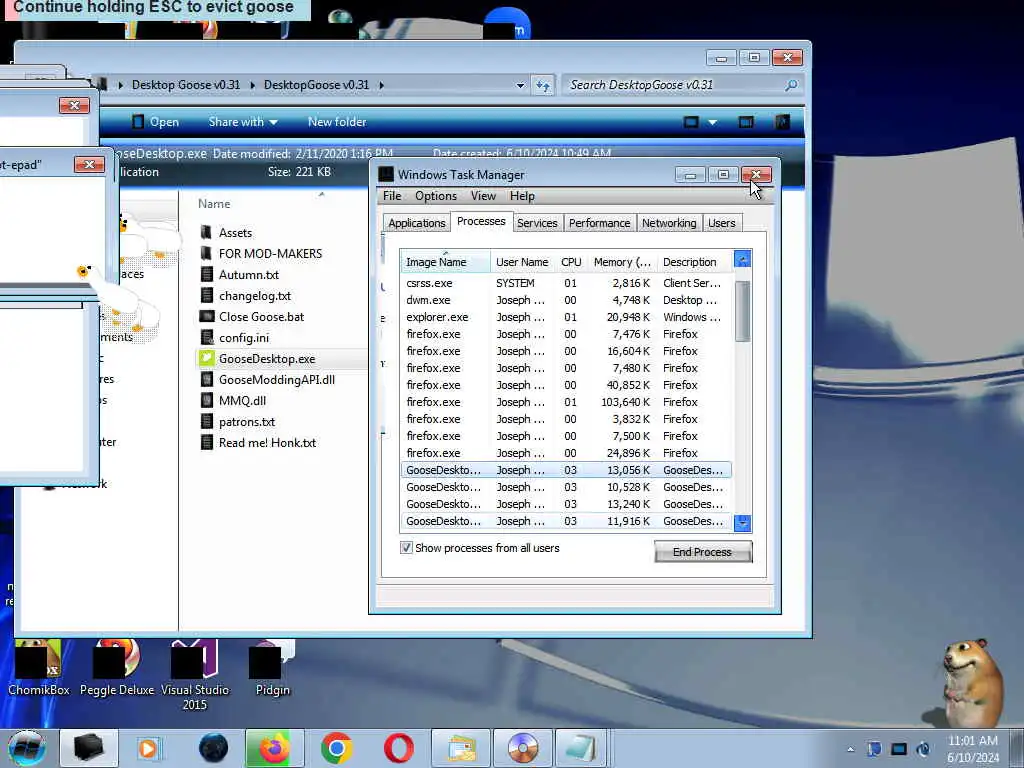Select the FOR MOD-MAKERS folder icon
This screenshot has width=1024, height=768.
click(x=206, y=253)
